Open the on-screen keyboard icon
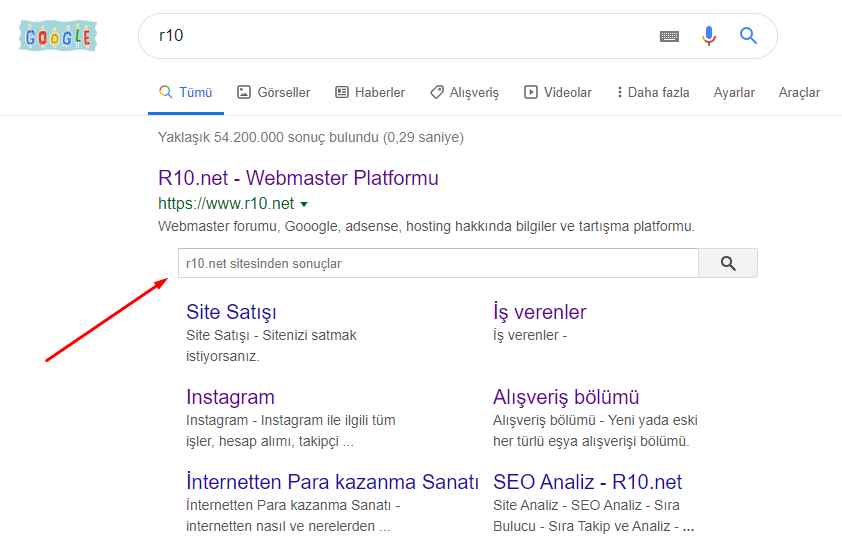This screenshot has height=552, width=842. [x=669, y=36]
